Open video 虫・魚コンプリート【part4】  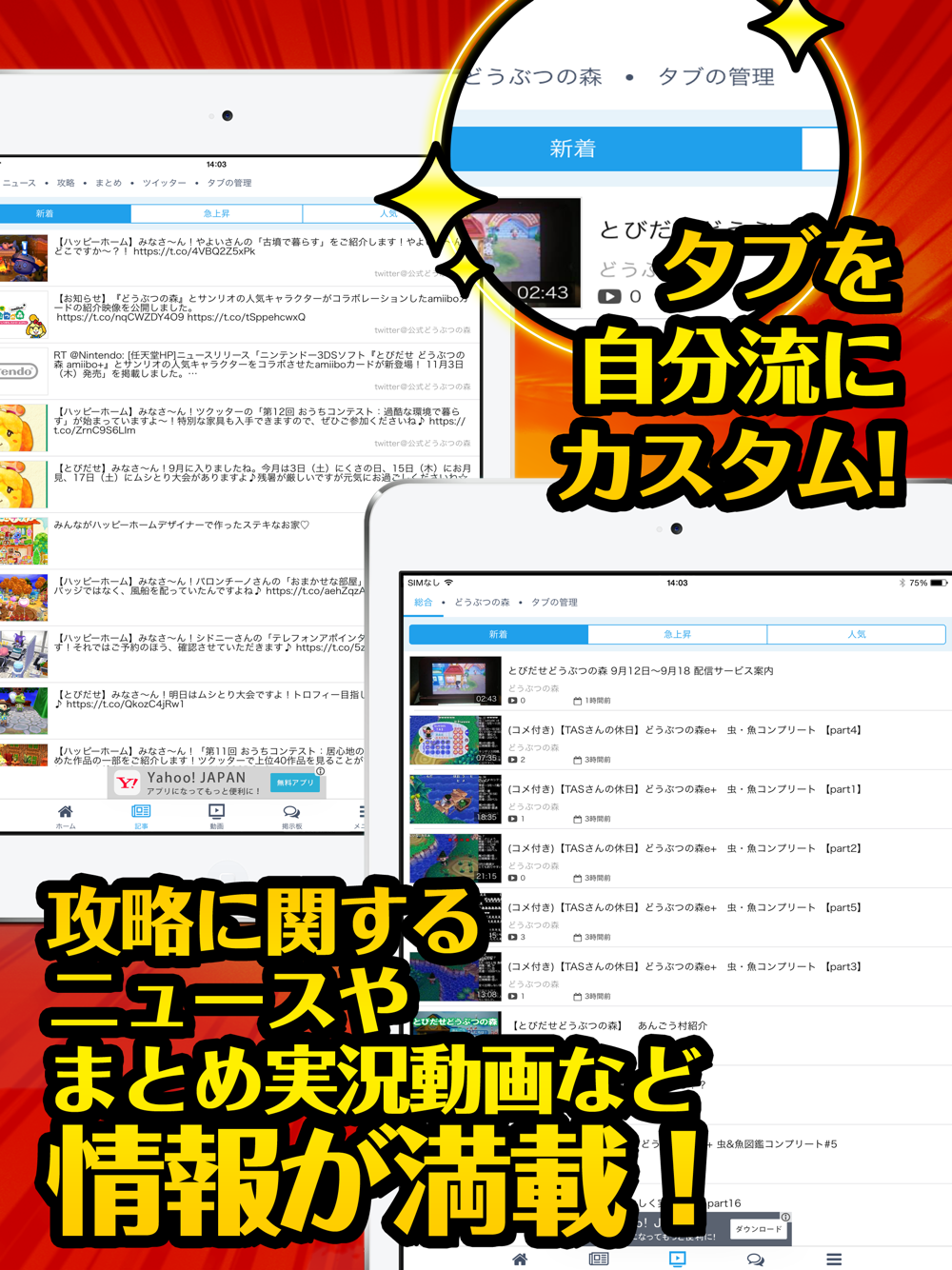point(678,741)
